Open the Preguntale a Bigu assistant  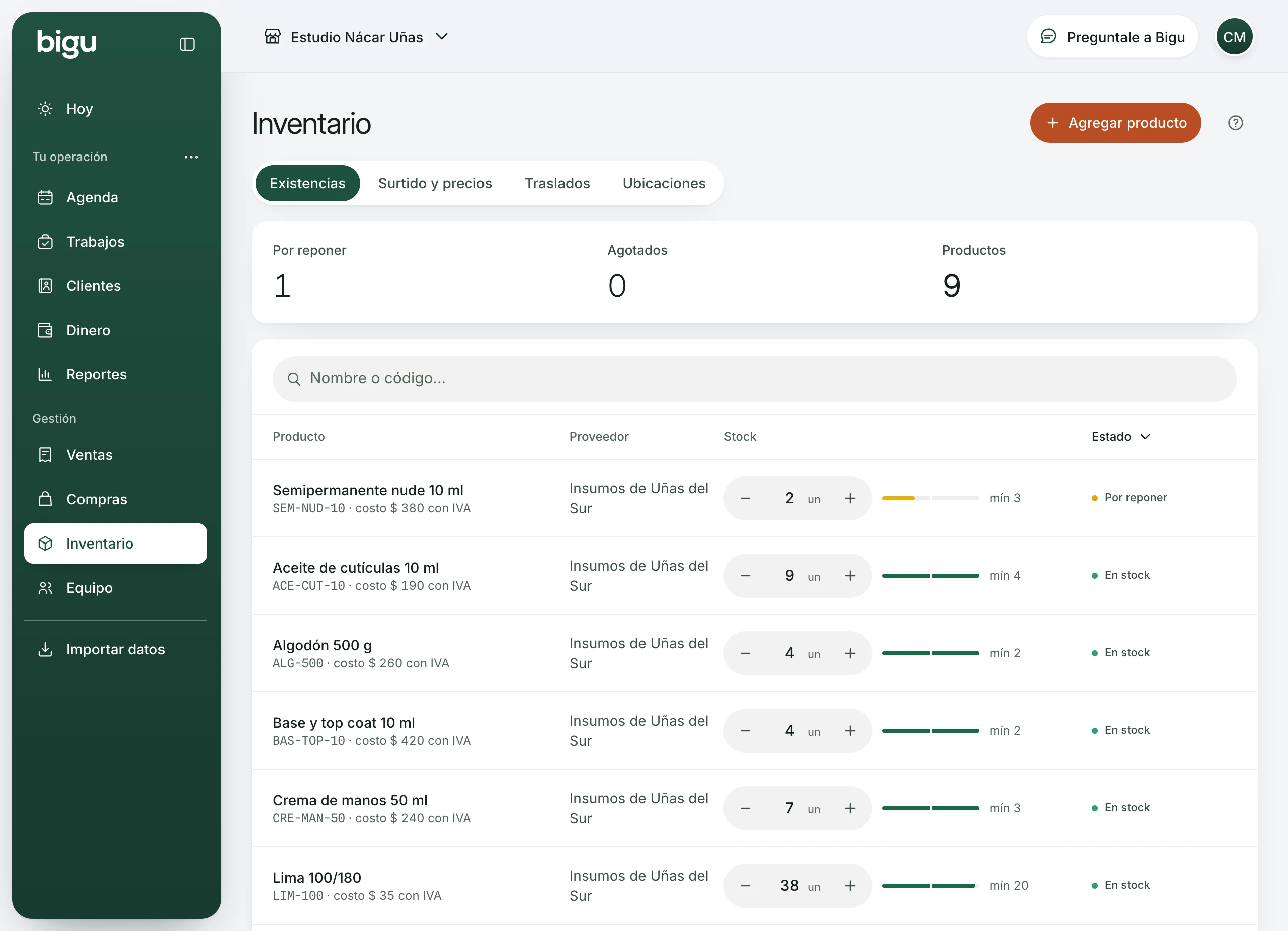[1112, 37]
